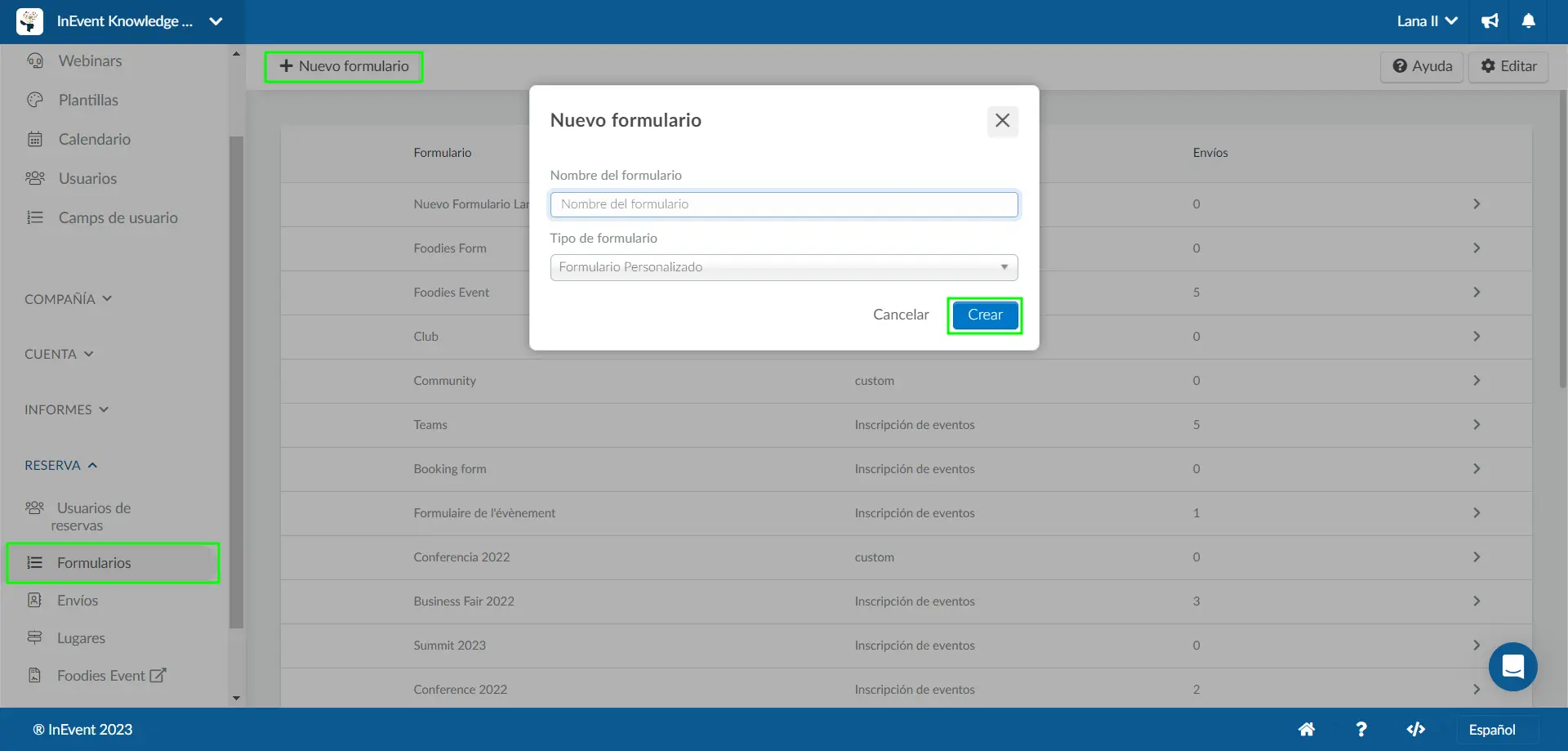
Task: Click the Editar gear icon
Action: point(1488,66)
